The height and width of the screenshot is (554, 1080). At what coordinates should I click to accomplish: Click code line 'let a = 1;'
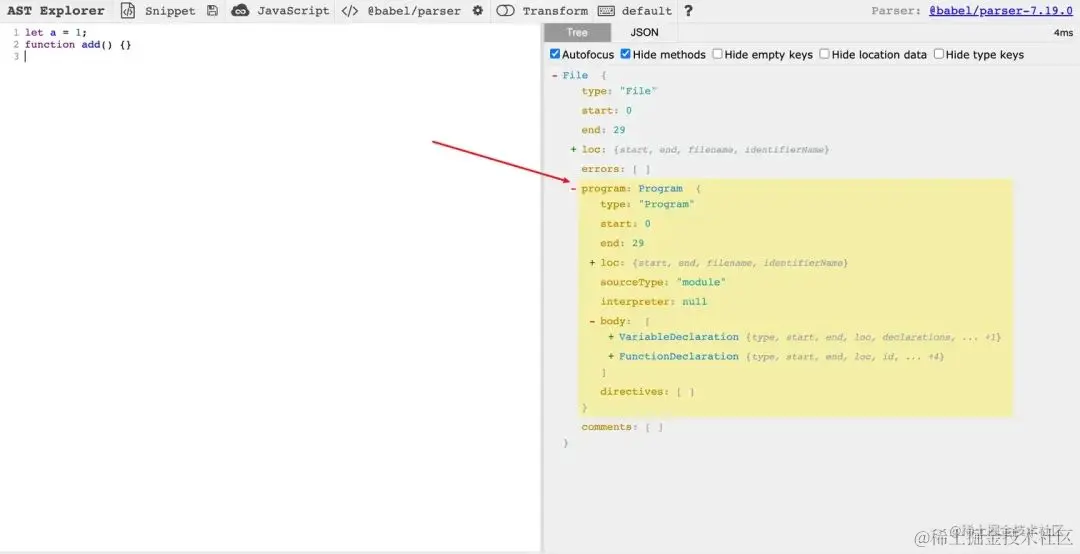point(56,32)
